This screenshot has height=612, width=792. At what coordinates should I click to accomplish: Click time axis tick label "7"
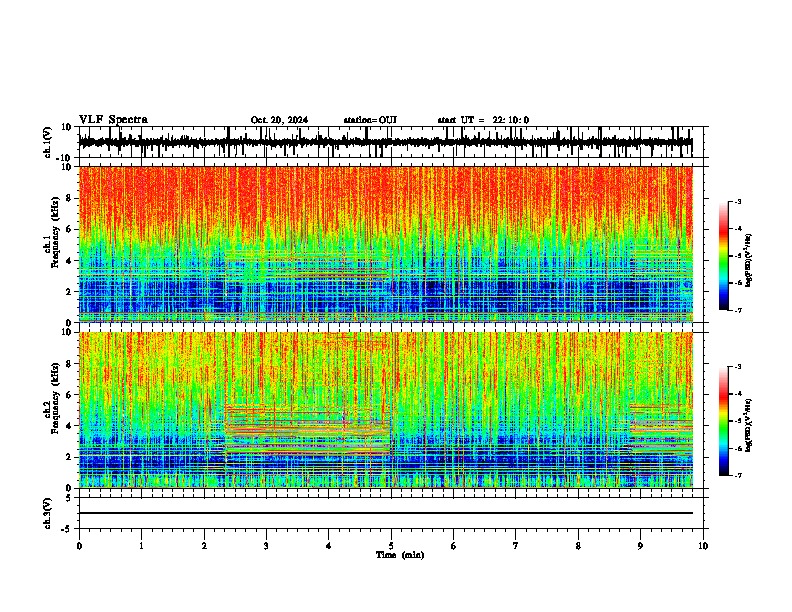pyautogui.click(x=516, y=546)
